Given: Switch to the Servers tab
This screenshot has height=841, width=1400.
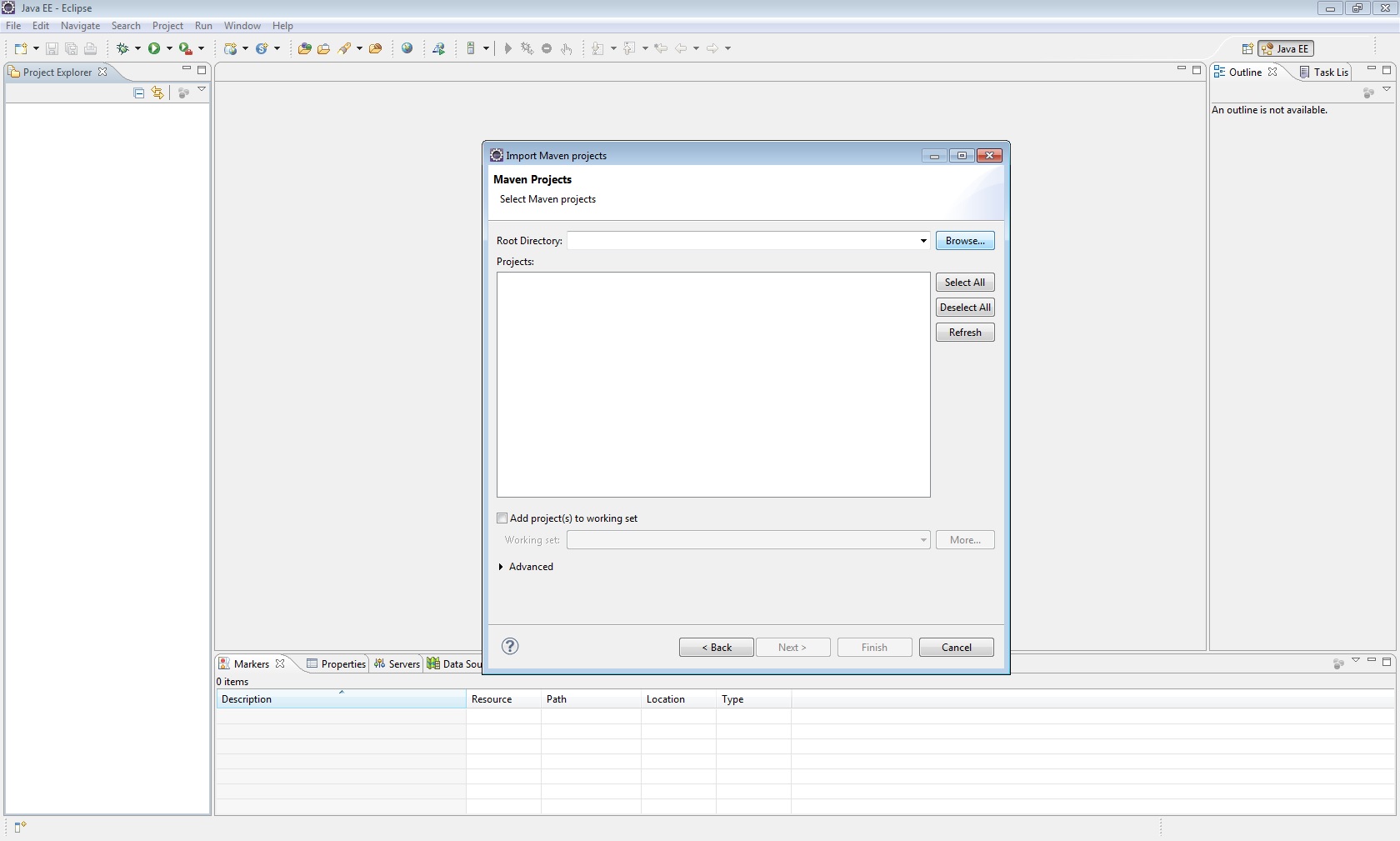Looking at the screenshot, I should (x=397, y=664).
